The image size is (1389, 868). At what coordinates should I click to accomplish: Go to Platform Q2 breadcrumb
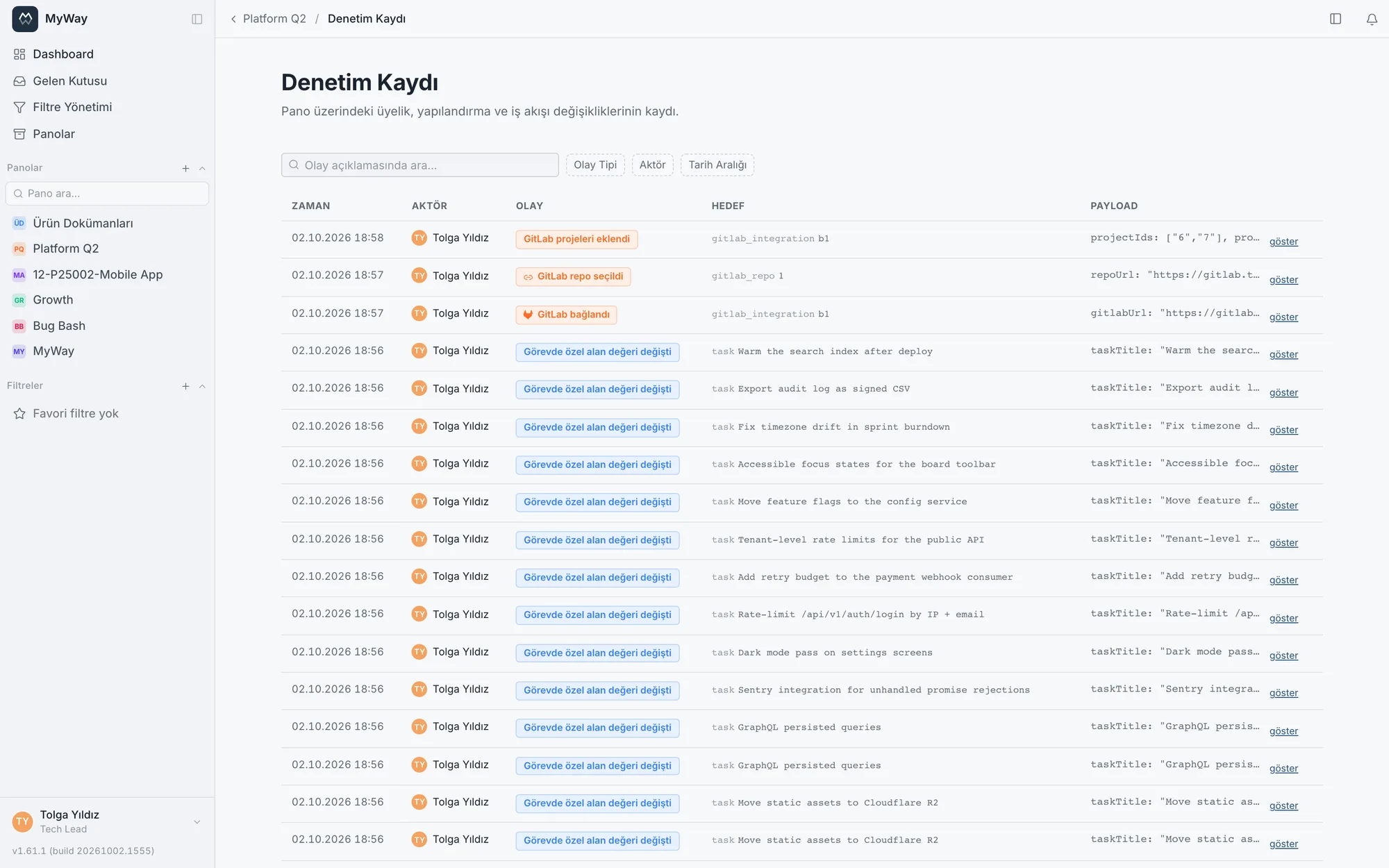tap(274, 19)
